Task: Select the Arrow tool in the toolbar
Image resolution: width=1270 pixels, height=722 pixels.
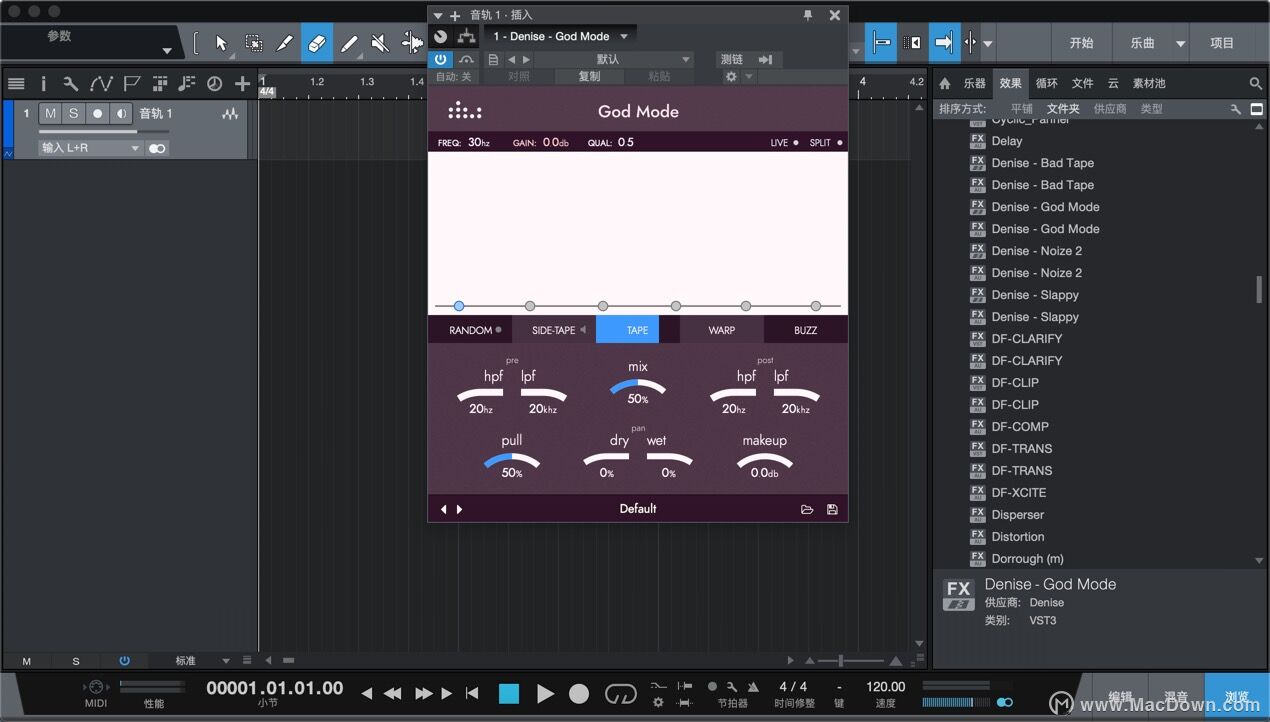Action: point(222,43)
